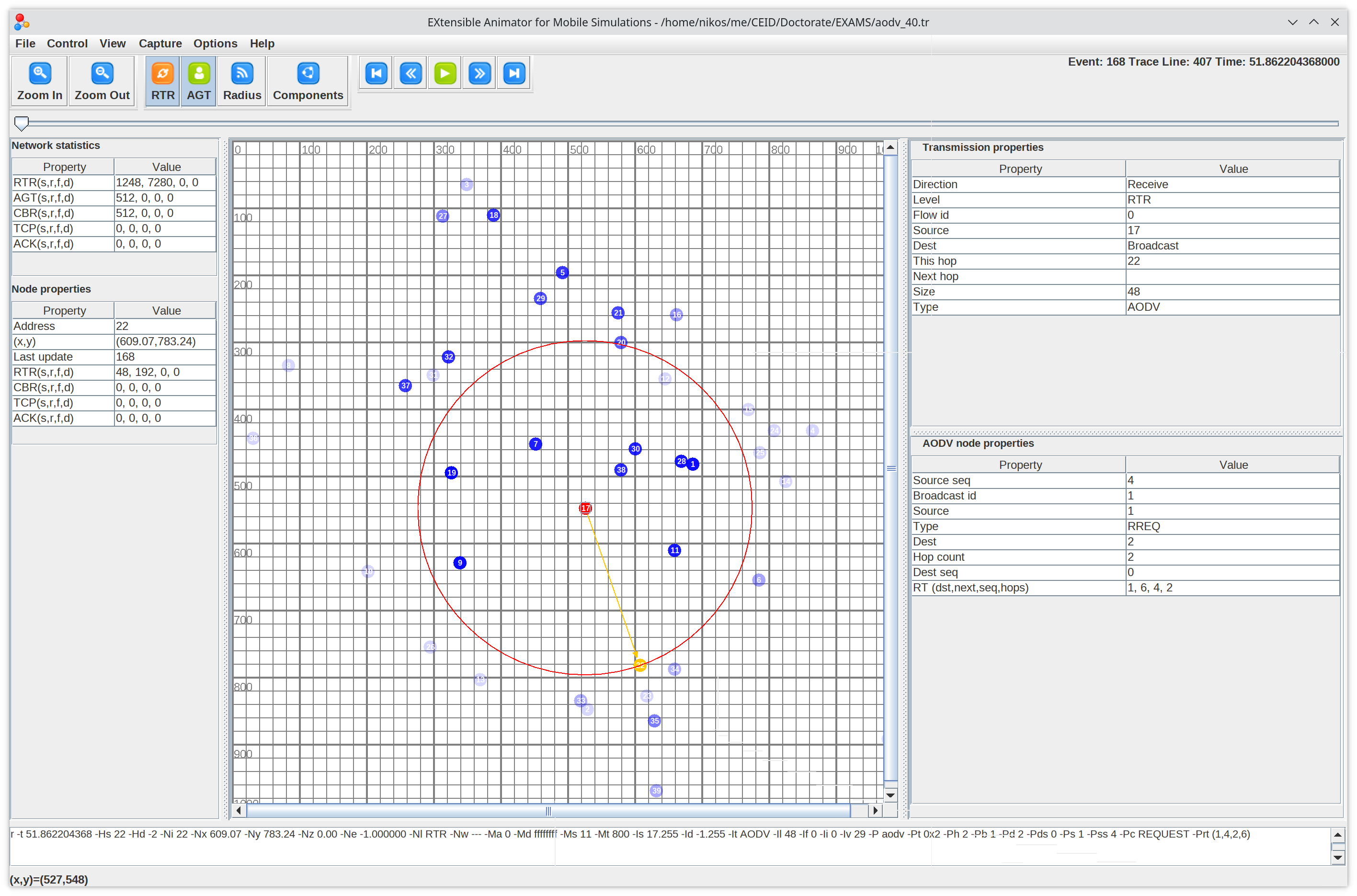Screen dimensions: 1357x896
Task: Select red node 17 on the map
Action: tap(585, 508)
